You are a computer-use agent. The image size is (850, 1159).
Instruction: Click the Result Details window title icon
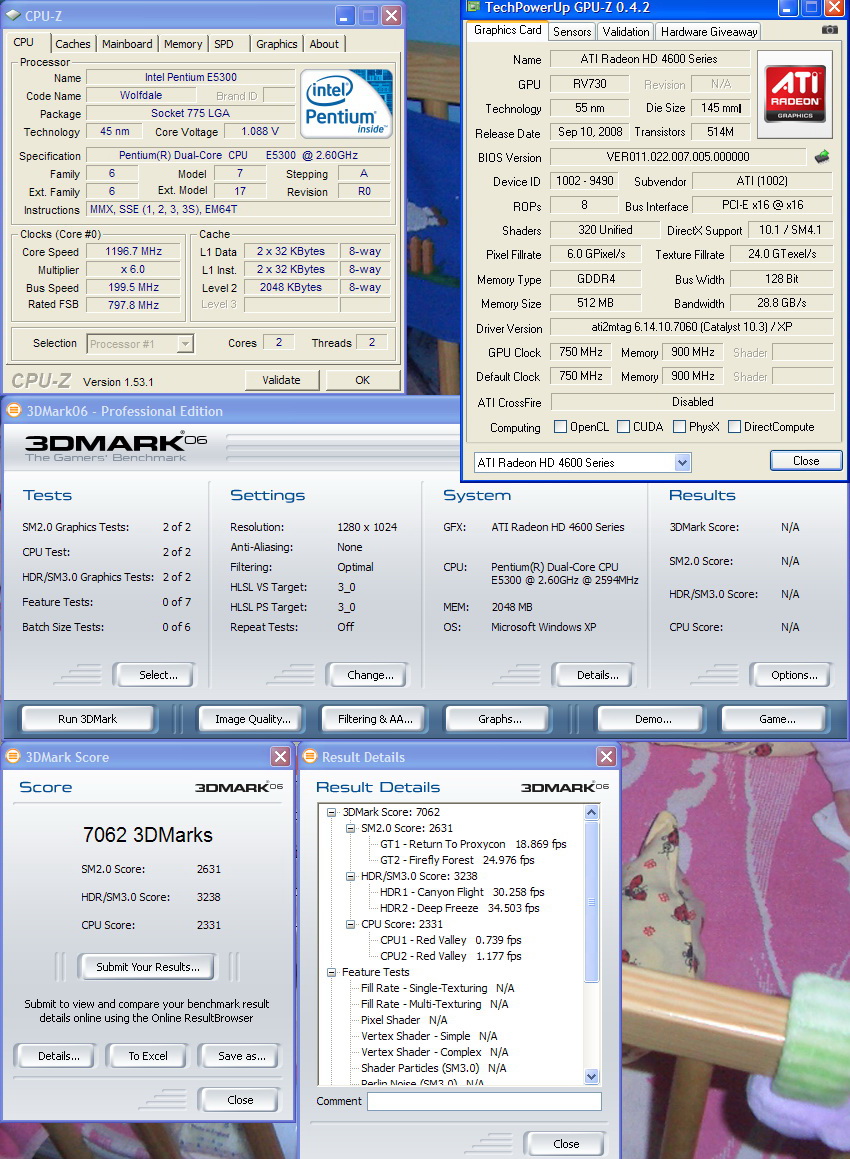(309, 757)
